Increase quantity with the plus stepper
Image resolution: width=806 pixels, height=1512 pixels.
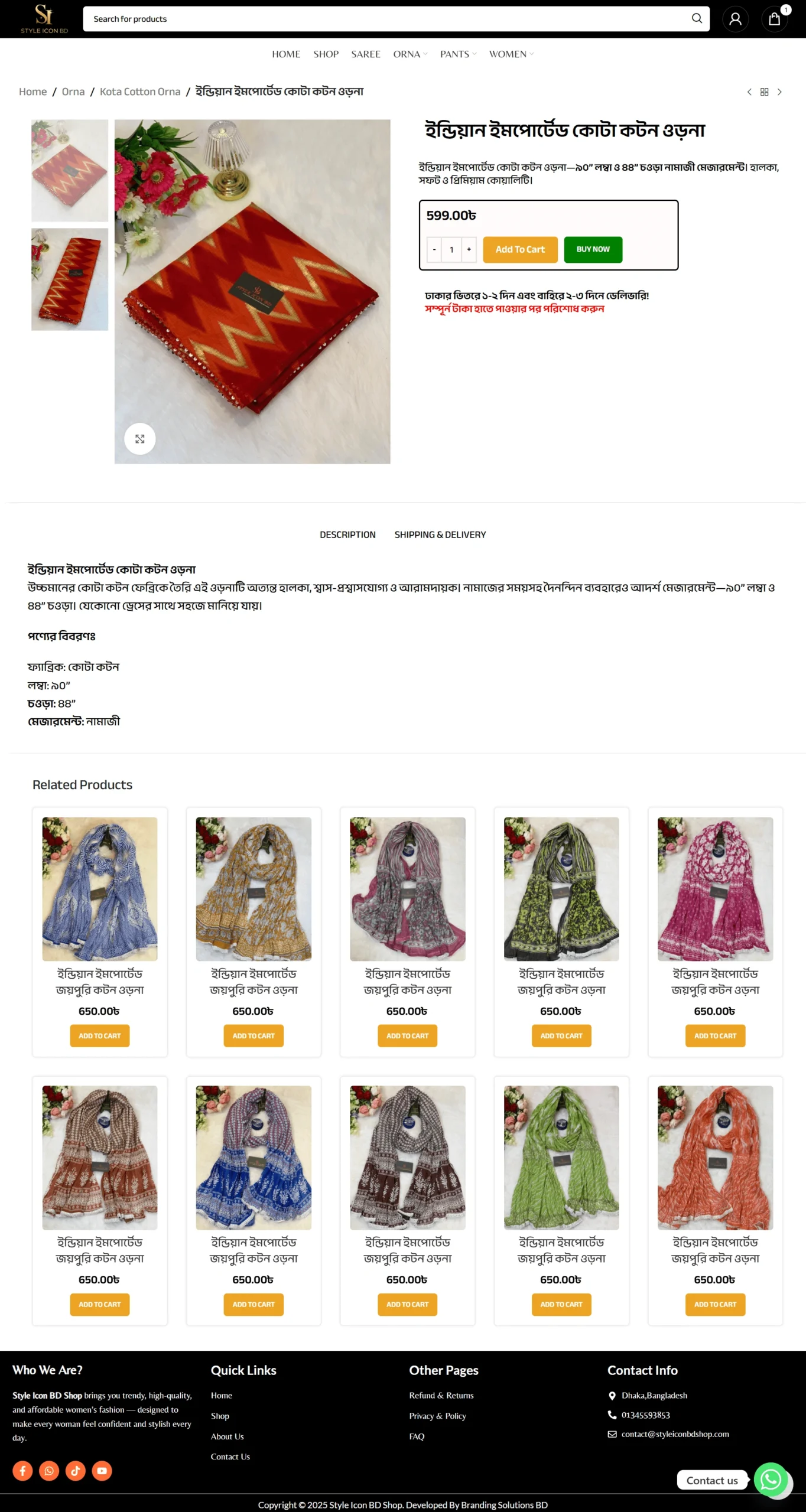(469, 250)
